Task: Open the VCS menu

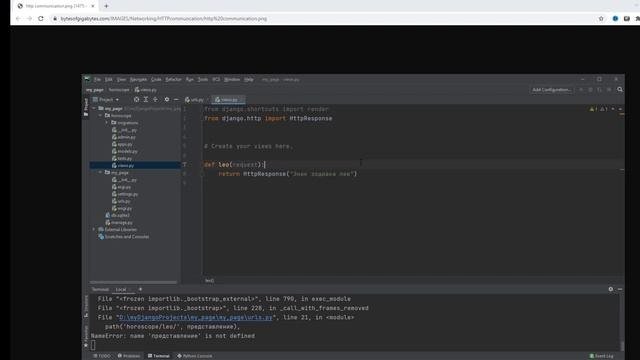Action: (x=216, y=80)
